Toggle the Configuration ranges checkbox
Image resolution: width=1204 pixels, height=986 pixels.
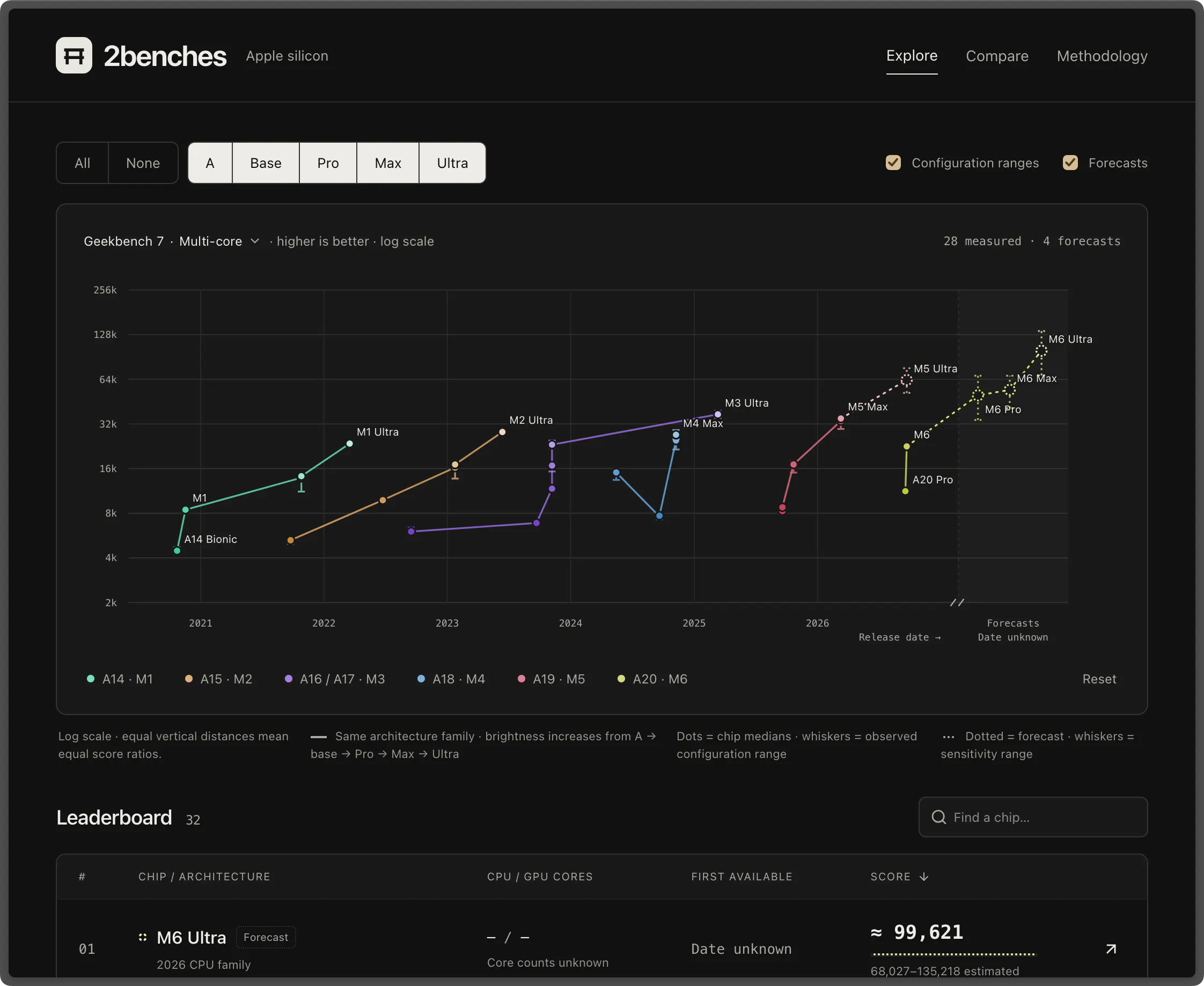893,163
